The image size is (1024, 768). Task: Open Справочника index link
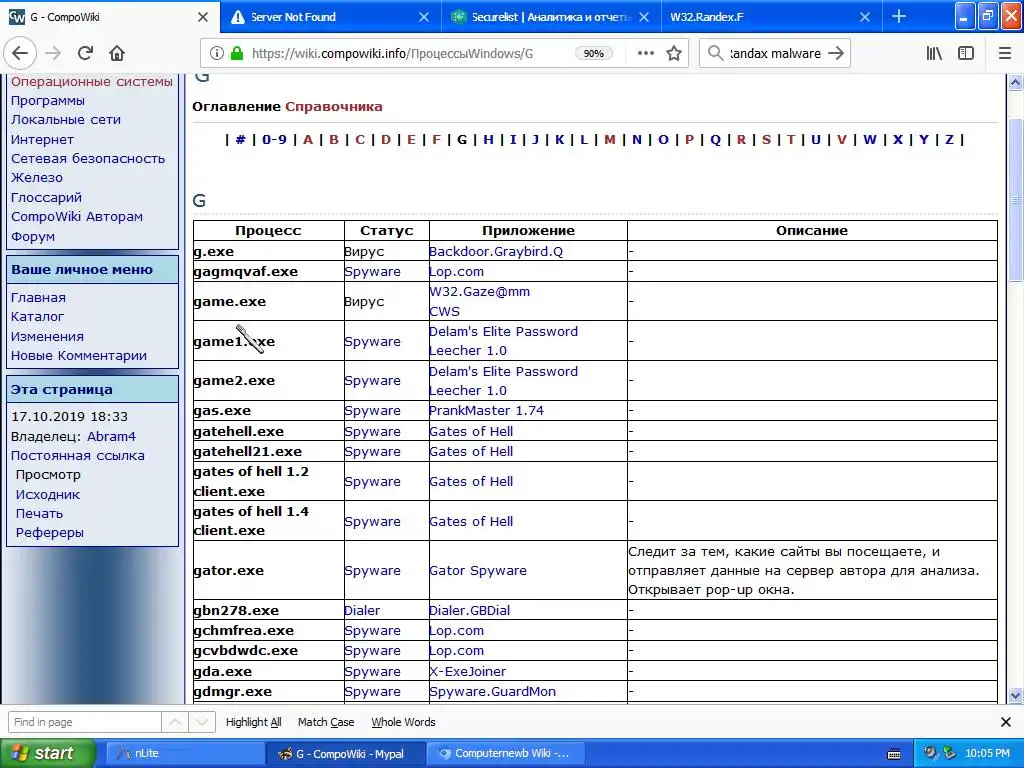334,106
